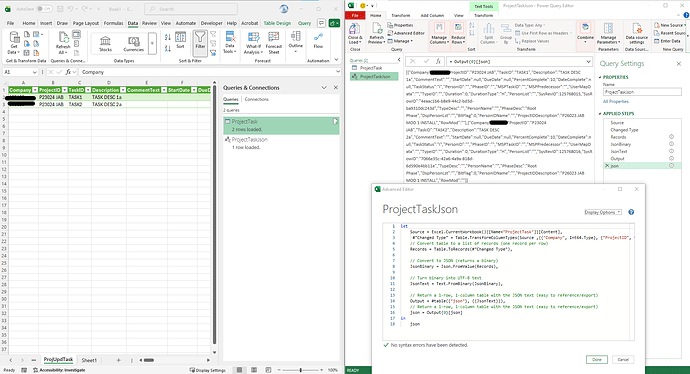Open Data Tools in Excel ribbon
Image resolution: width=690 pixels, height=374 pixels.
point(230,43)
